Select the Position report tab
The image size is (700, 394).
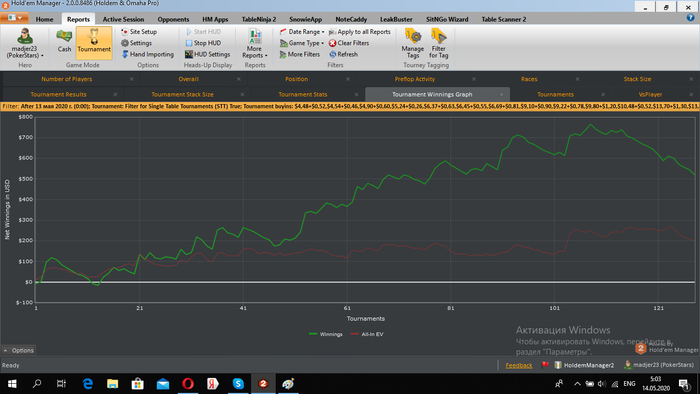(x=296, y=79)
